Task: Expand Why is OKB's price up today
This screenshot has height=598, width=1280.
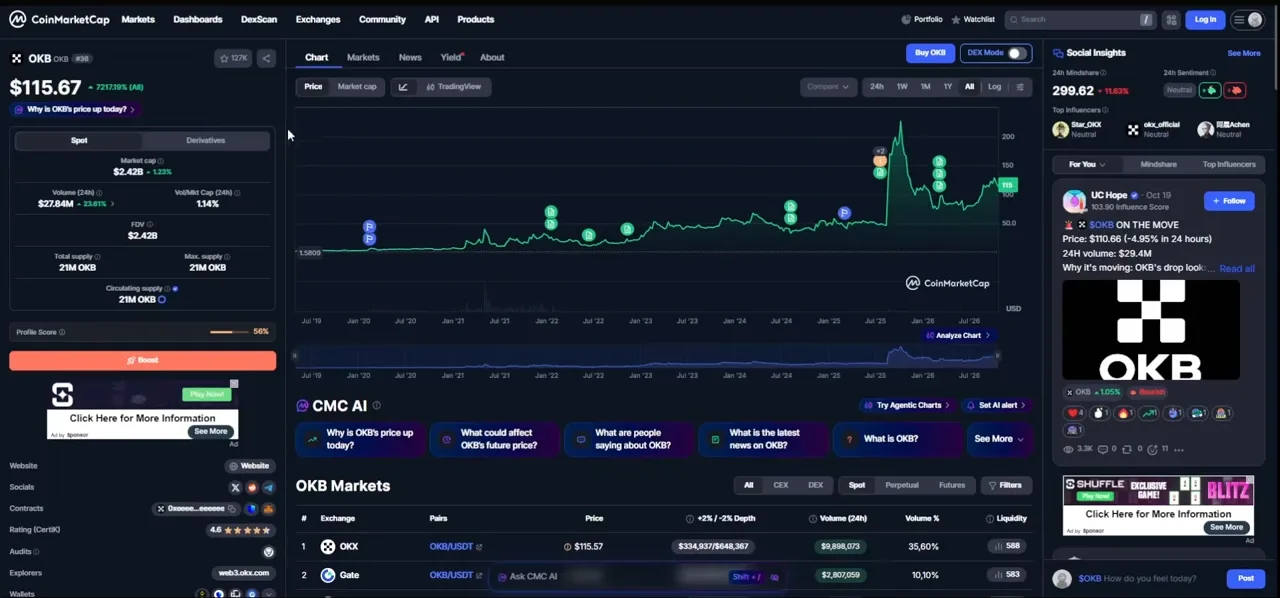Action: point(76,109)
